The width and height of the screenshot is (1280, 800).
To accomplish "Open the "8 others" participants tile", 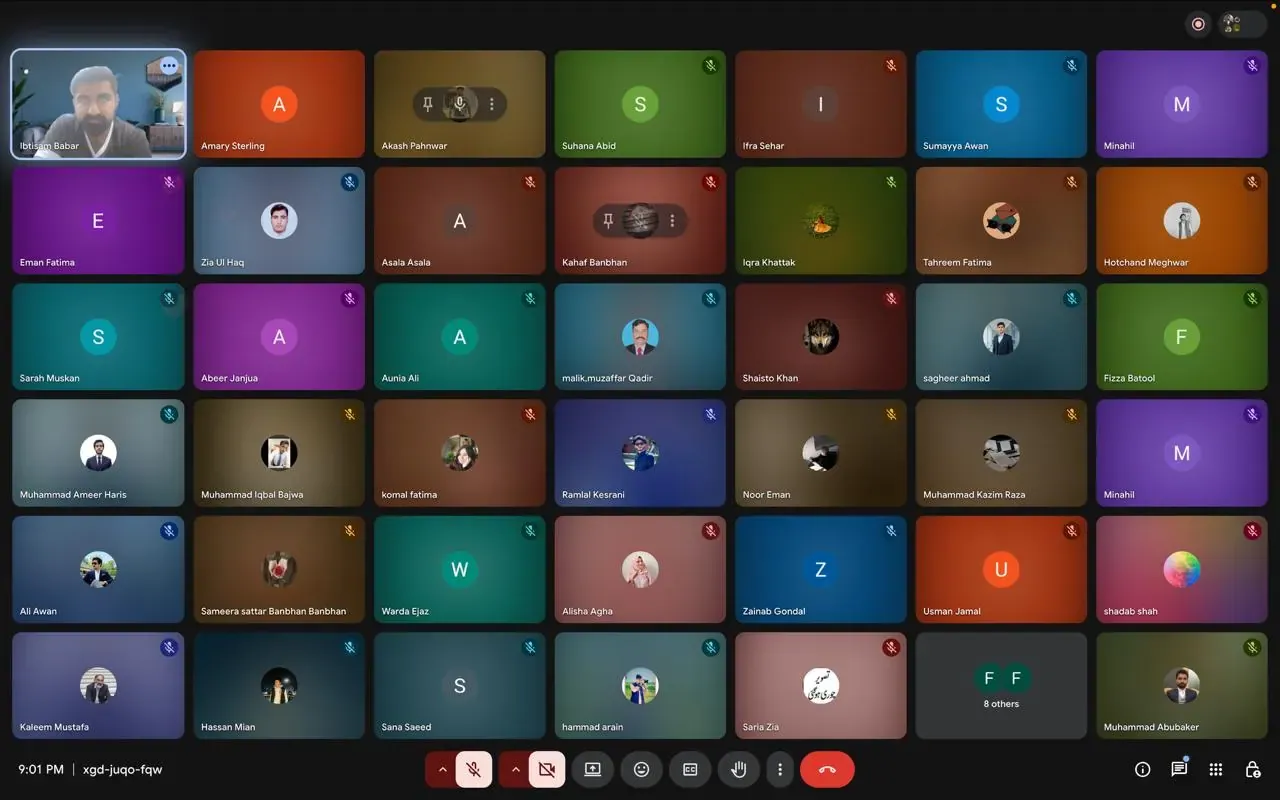I will 1001,685.
